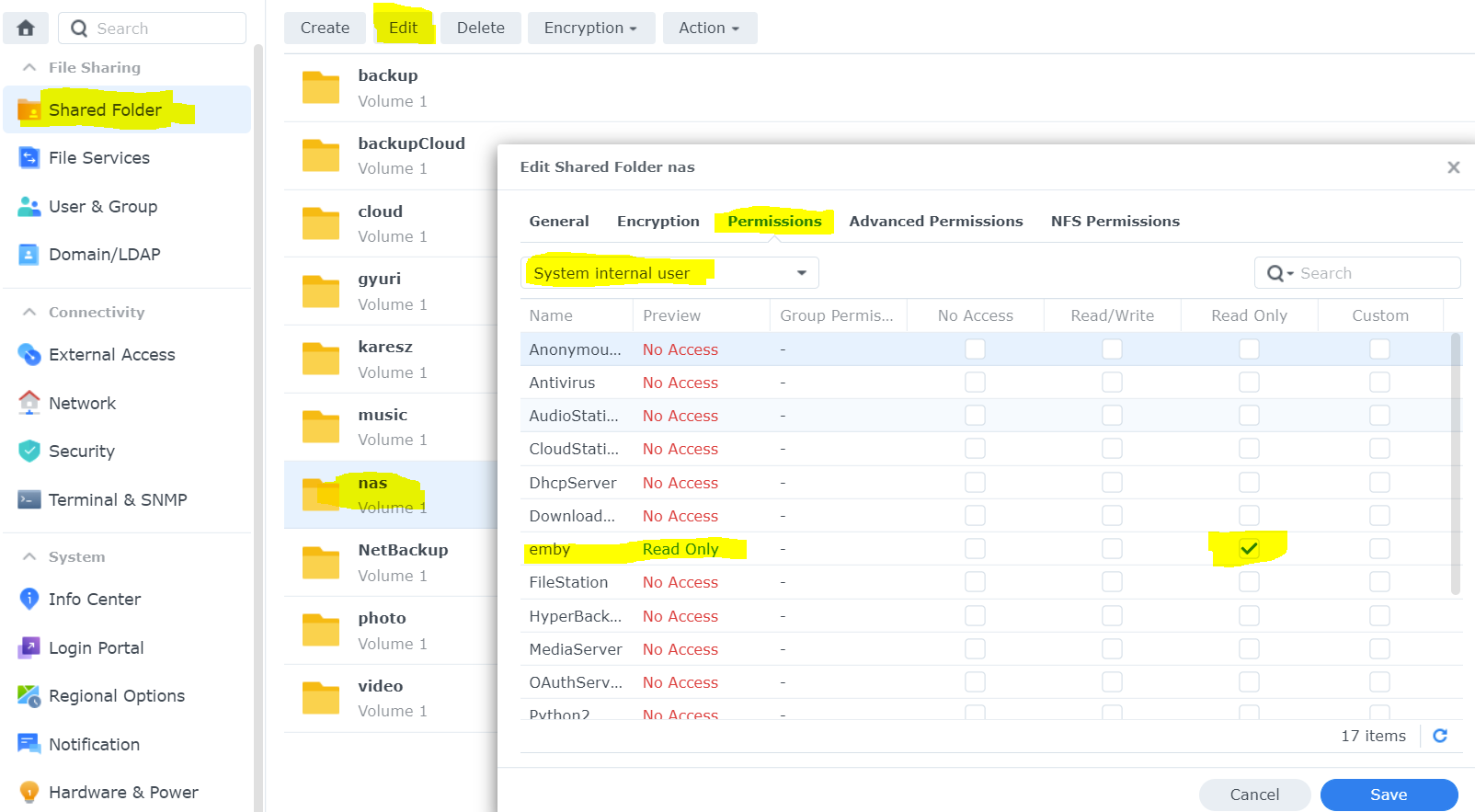Open File Services settings

coord(127,158)
